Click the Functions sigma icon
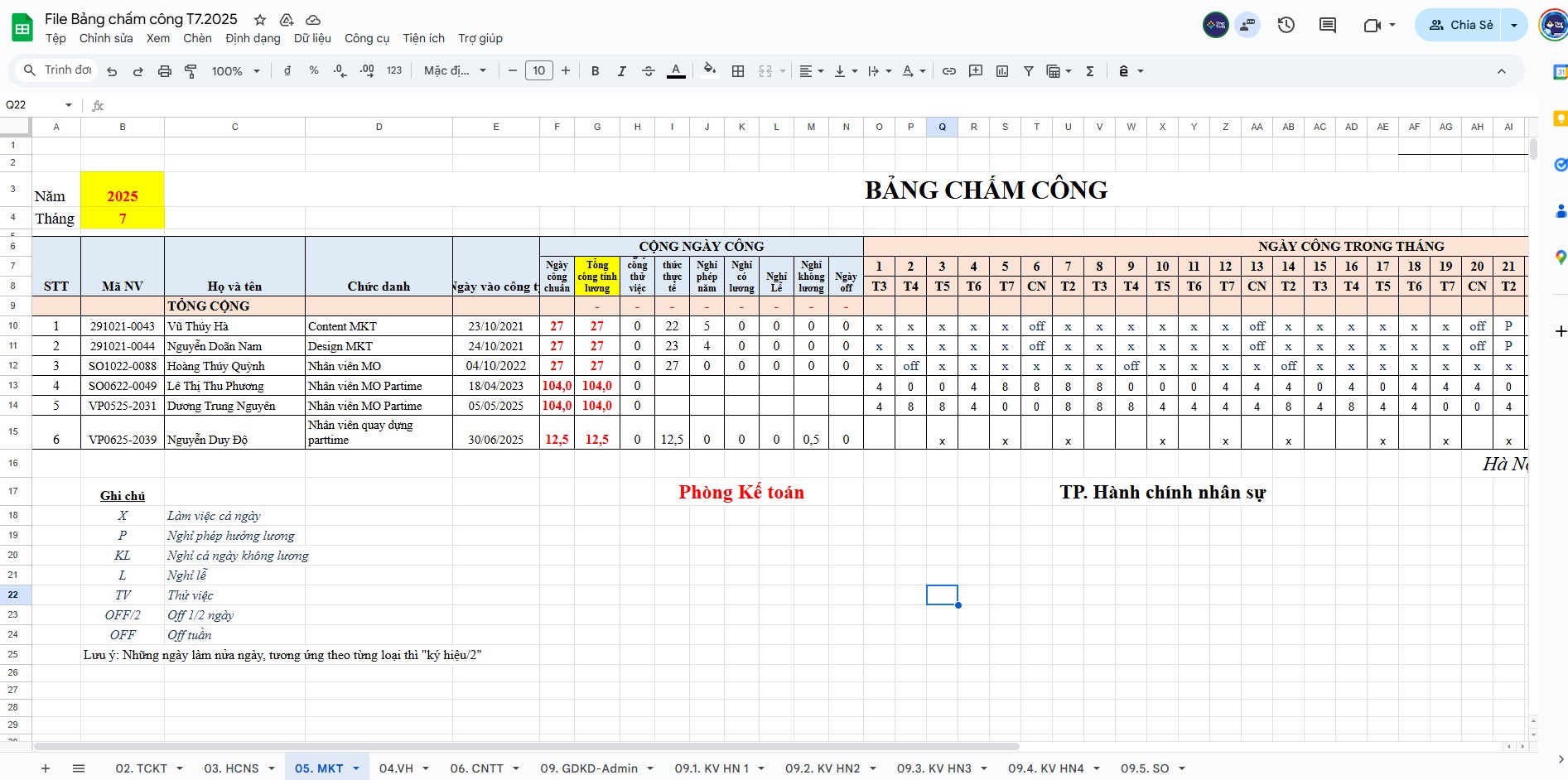The width and height of the screenshot is (1568, 780). 1090,71
